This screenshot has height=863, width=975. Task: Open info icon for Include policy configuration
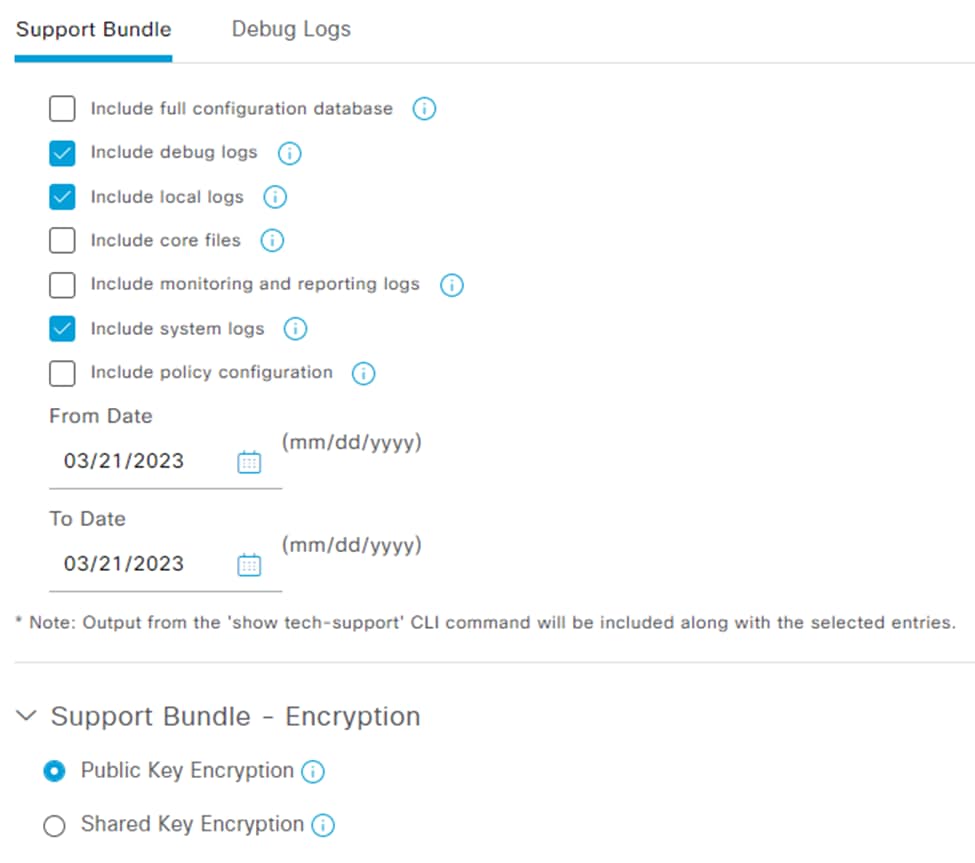pyautogui.click(x=363, y=374)
